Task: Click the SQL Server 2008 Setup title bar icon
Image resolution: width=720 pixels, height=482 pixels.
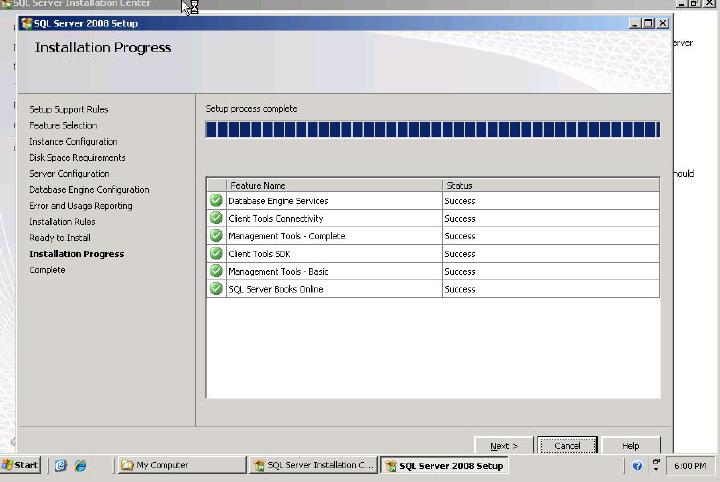Action: click(x=27, y=23)
